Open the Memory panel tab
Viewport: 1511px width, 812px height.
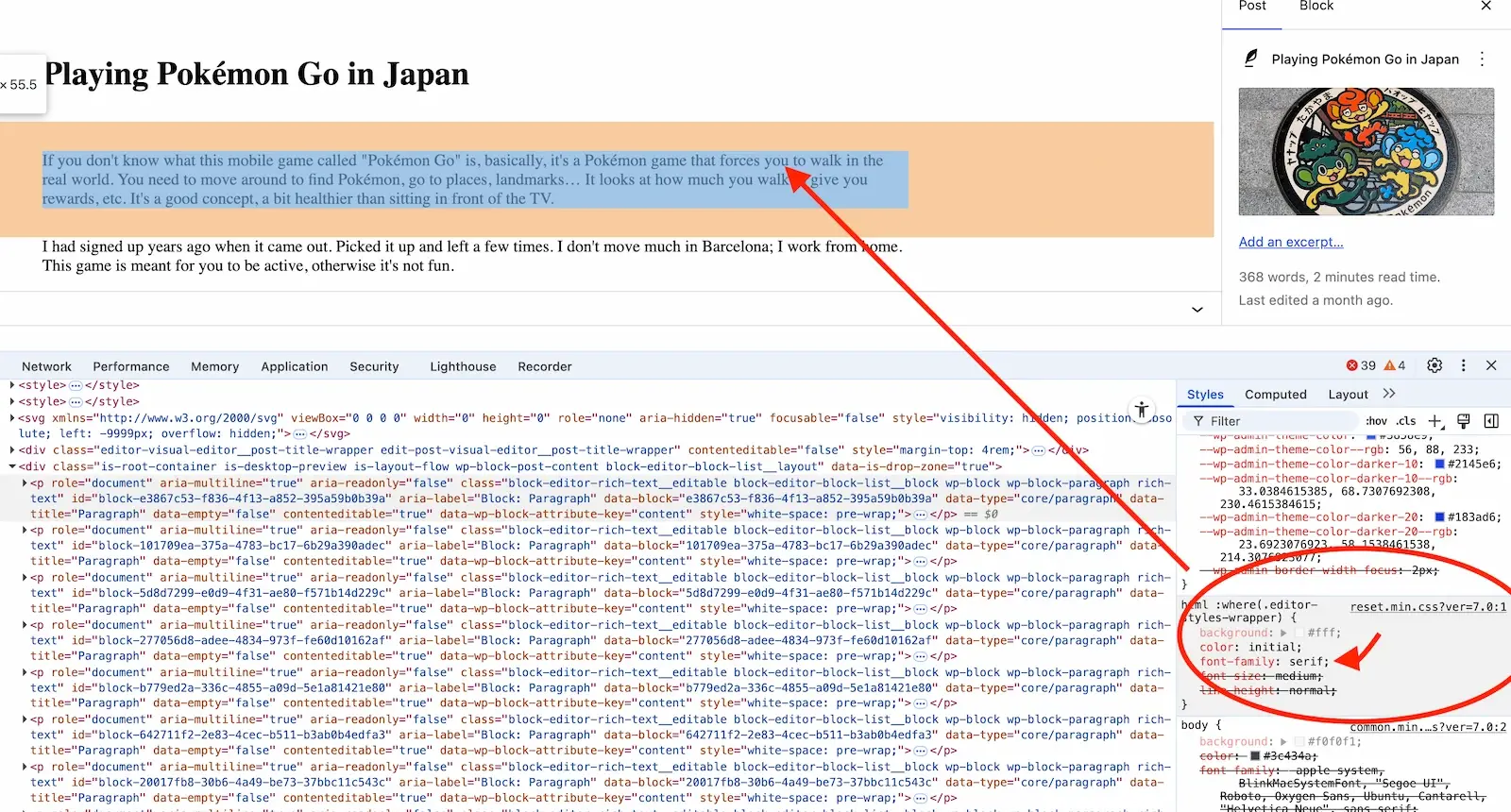click(x=214, y=366)
